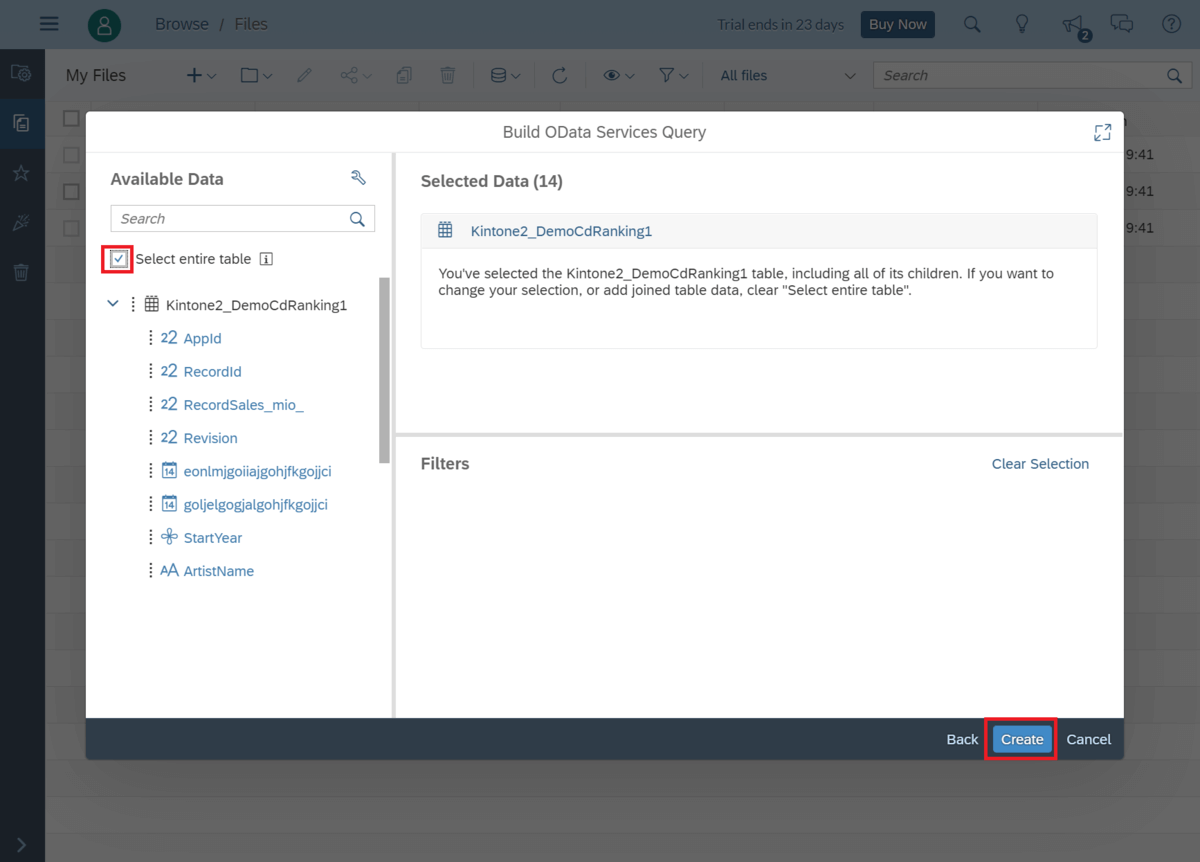Screen dimensions: 1200x862
Task: Click the Available Data list scrollbar
Action: click(385, 370)
